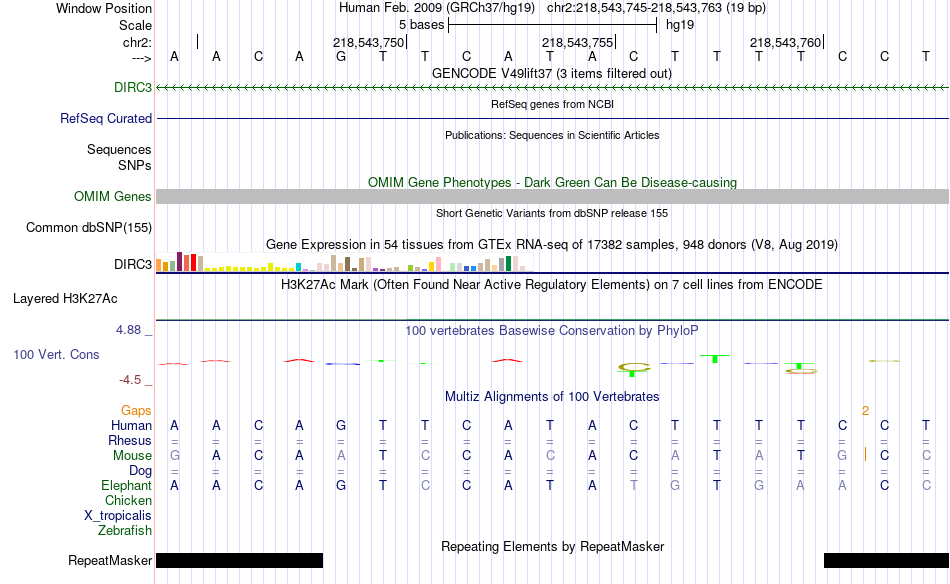Click the 218,543,760 ruler coordinate

[x=785, y=42]
